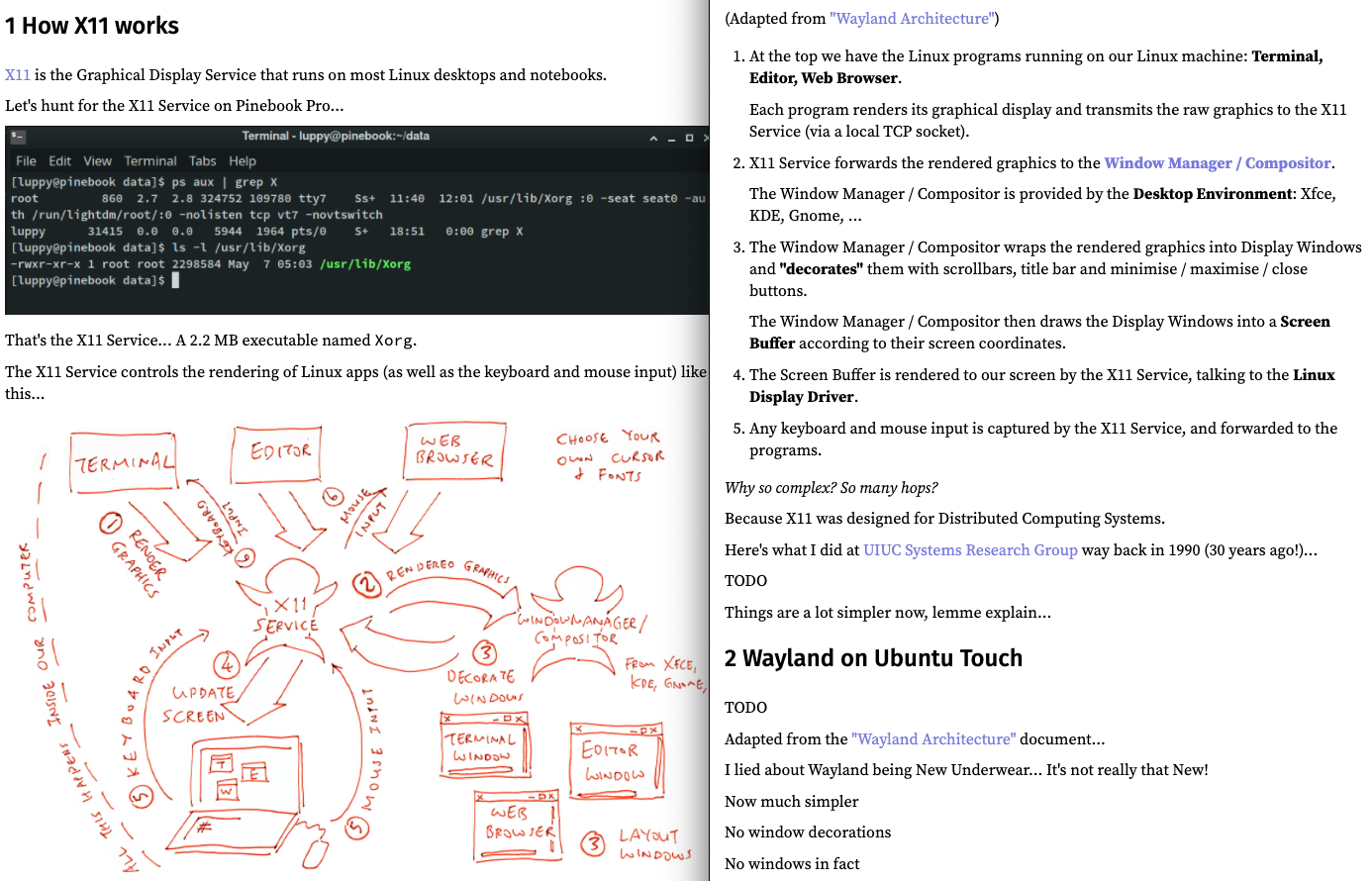Click the hand-drawn Editor box at top
Viewport: 1372px width, 881px height.
(280, 453)
